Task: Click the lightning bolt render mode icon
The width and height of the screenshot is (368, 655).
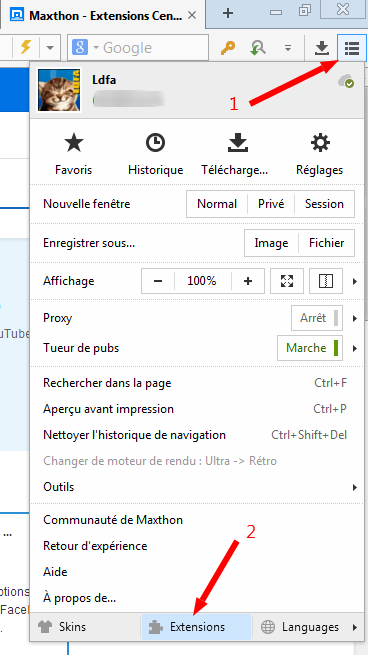Action: coord(26,47)
